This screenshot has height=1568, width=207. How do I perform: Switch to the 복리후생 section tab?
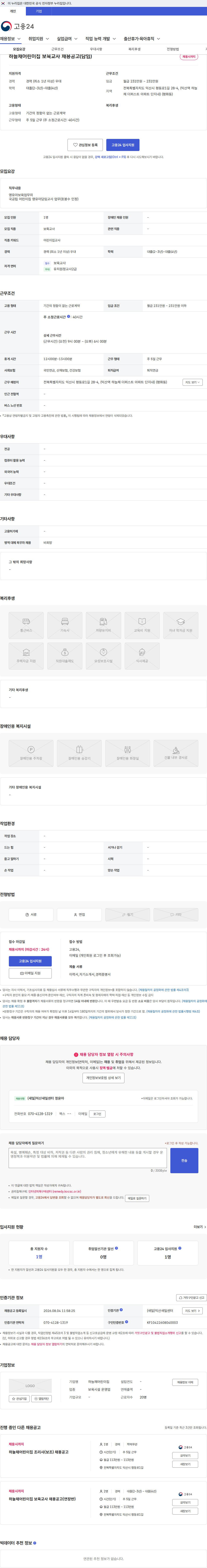pyautogui.click(x=135, y=49)
